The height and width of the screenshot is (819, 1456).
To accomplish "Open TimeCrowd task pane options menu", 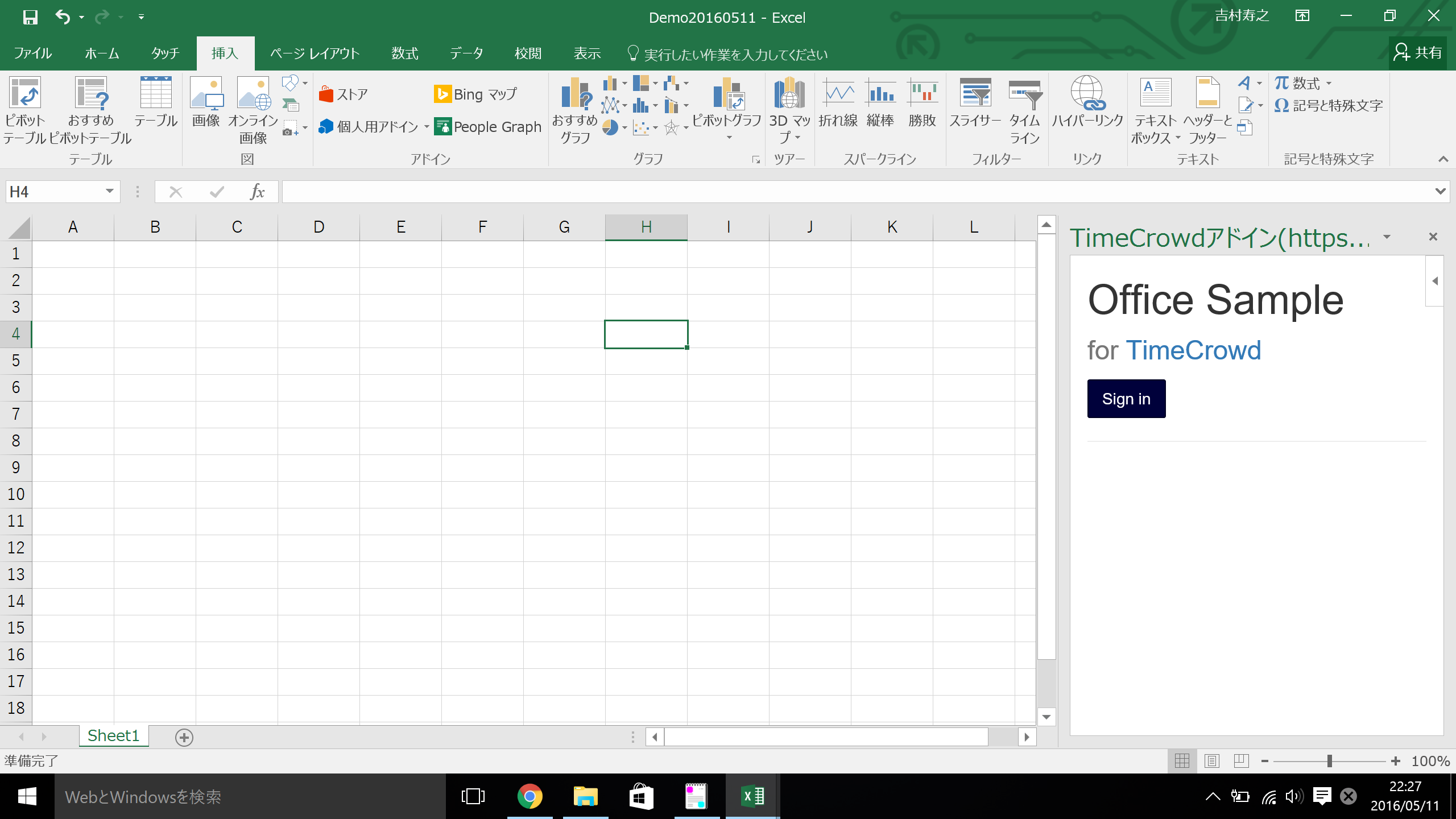I will [1387, 237].
